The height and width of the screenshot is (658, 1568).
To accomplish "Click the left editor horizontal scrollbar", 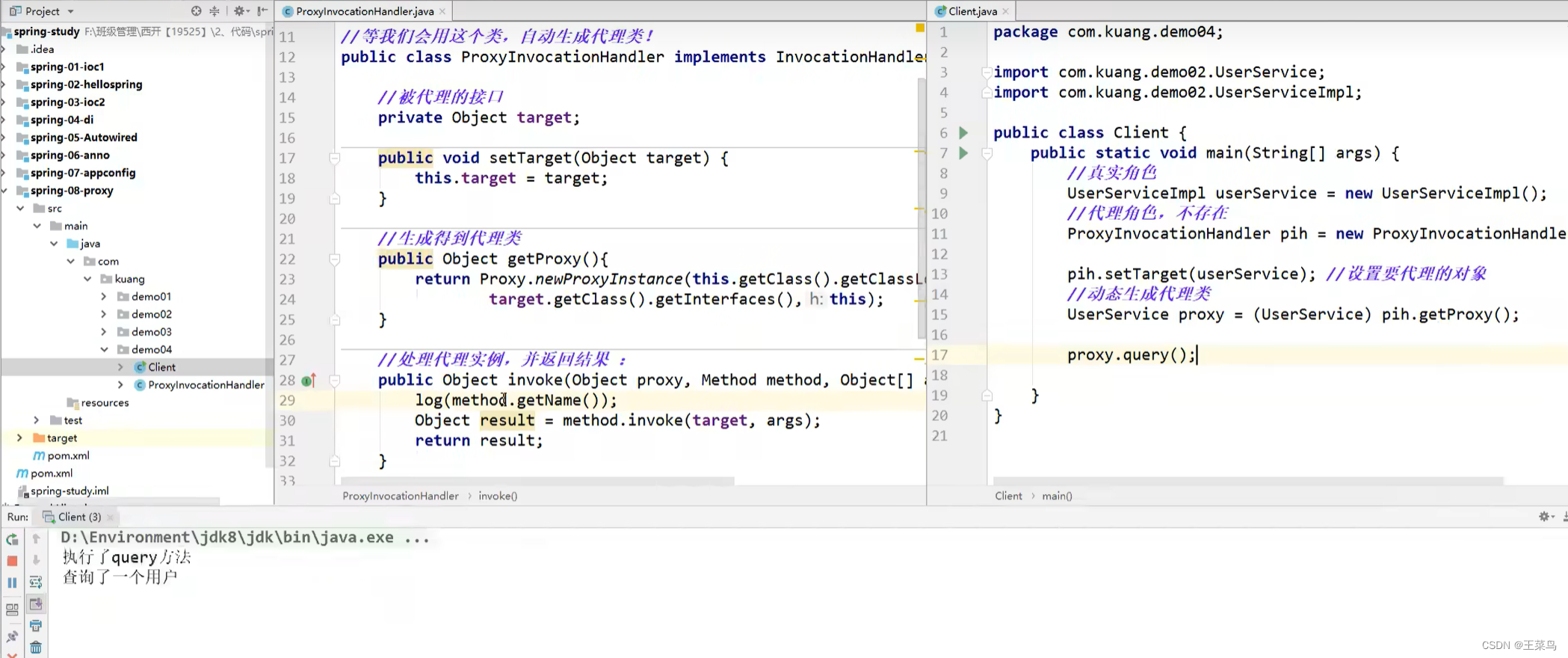I will tap(537, 481).
